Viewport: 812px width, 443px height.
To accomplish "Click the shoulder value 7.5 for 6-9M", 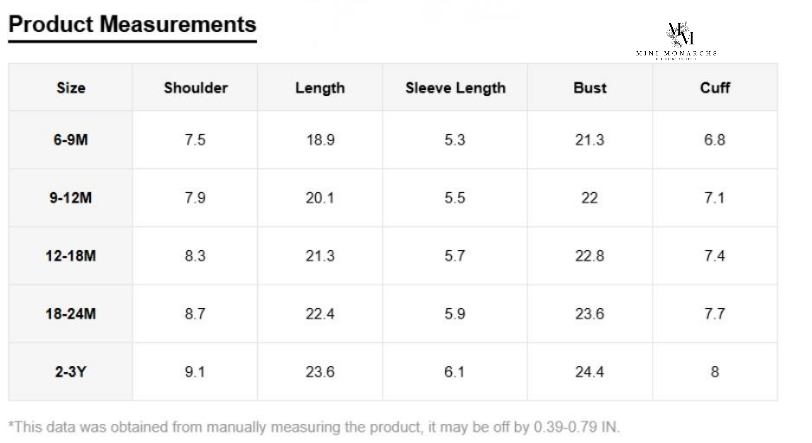I will pos(196,140).
